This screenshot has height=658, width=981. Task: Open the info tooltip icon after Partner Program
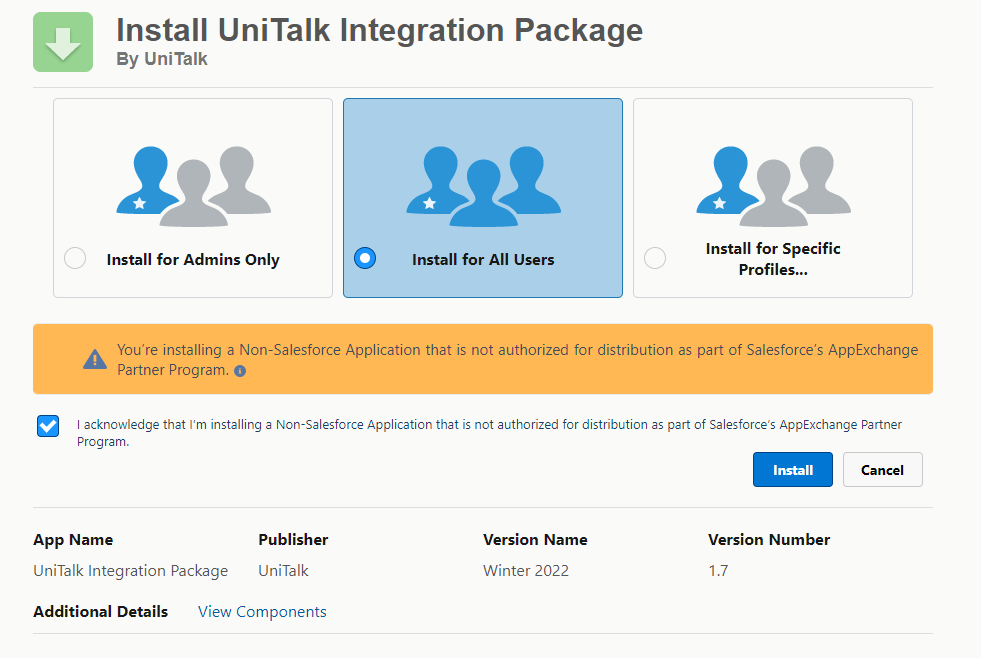(240, 371)
